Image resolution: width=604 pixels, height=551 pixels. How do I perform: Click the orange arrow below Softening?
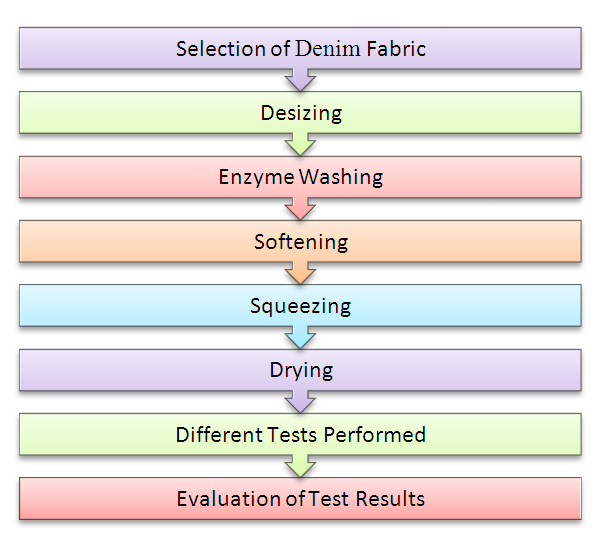click(x=301, y=273)
